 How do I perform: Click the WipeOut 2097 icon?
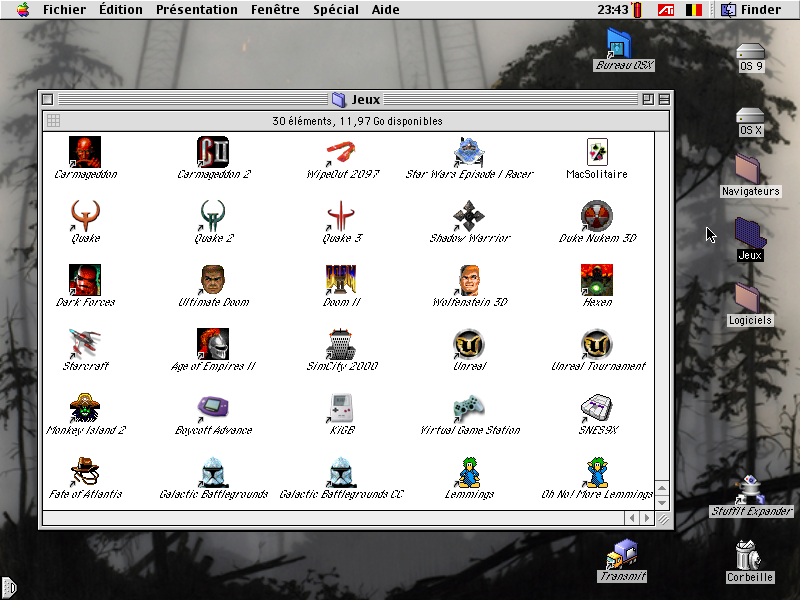[341, 153]
